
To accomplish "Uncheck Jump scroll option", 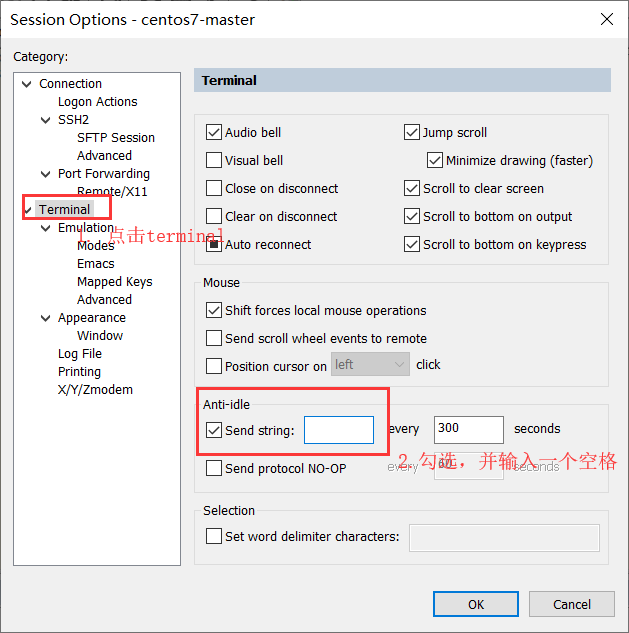I will pos(412,132).
